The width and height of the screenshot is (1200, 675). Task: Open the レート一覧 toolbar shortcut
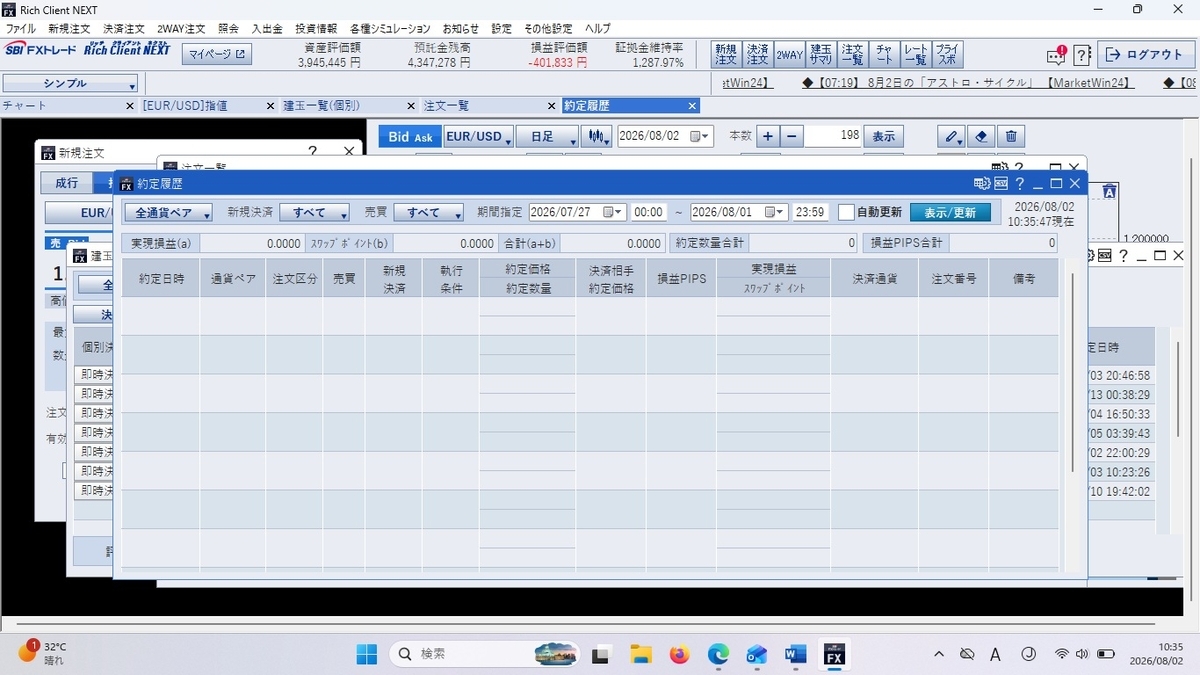coord(915,54)
